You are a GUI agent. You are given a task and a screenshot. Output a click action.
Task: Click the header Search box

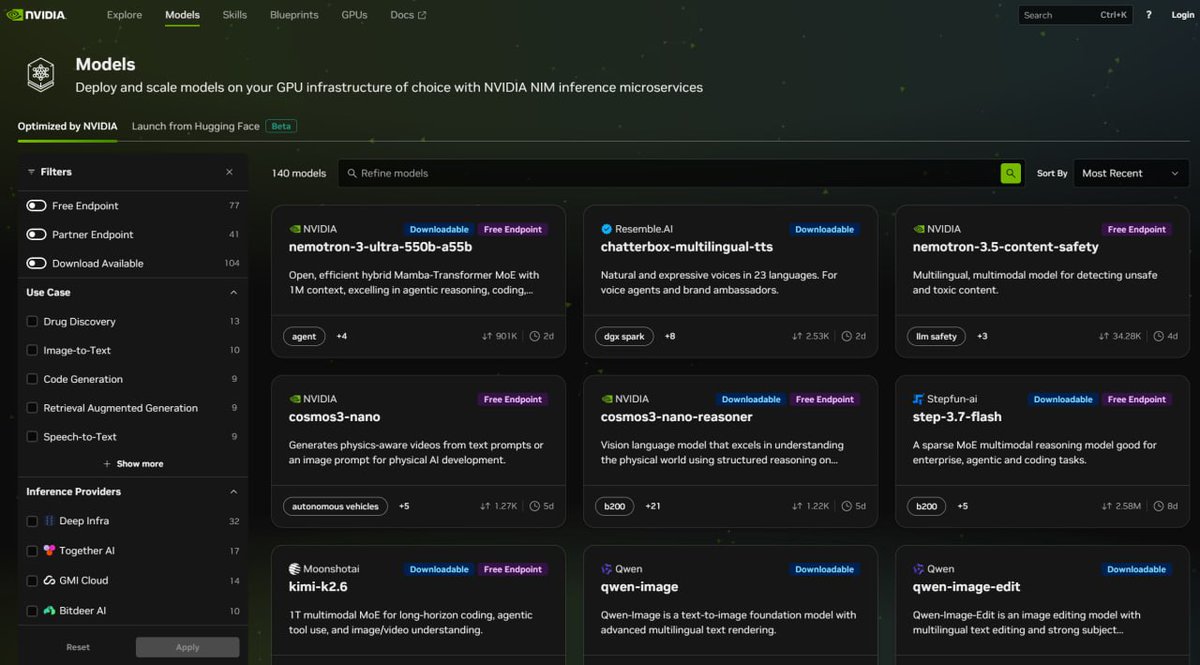[1075, 15]
